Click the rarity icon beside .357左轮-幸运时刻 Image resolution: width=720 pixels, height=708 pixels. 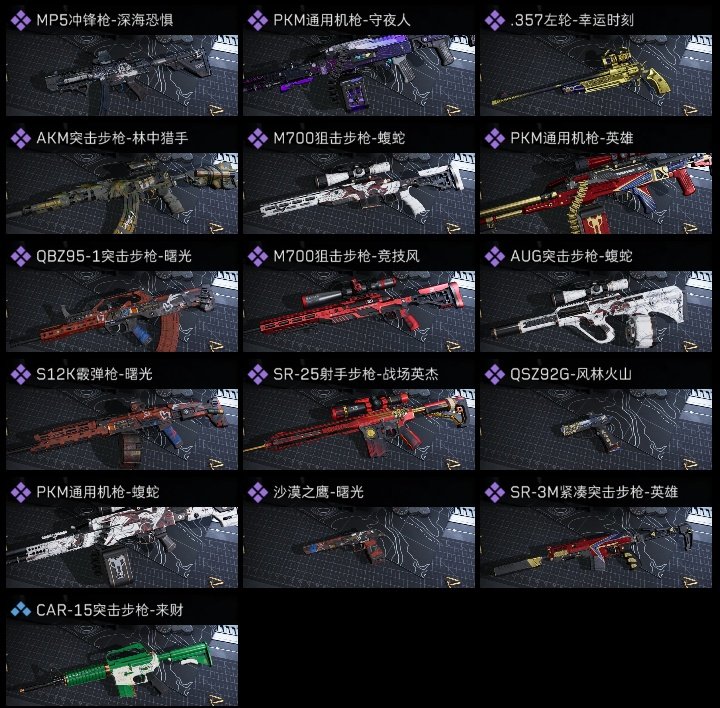(x=495, y=21)
